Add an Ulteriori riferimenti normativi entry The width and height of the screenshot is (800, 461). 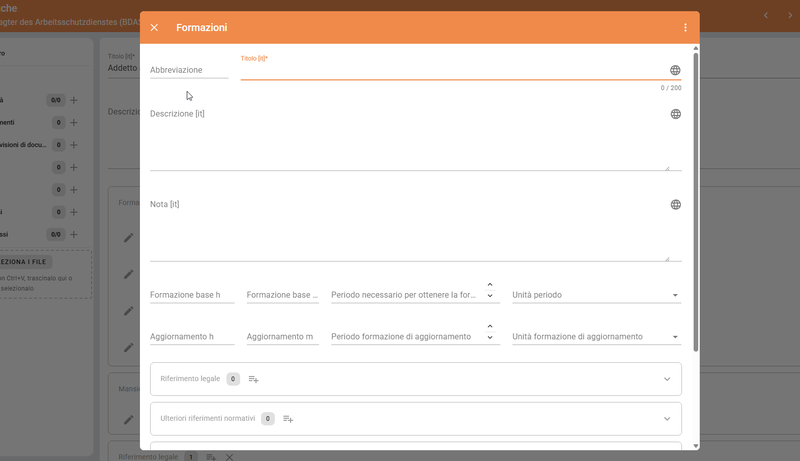click(x=288, y=419)
